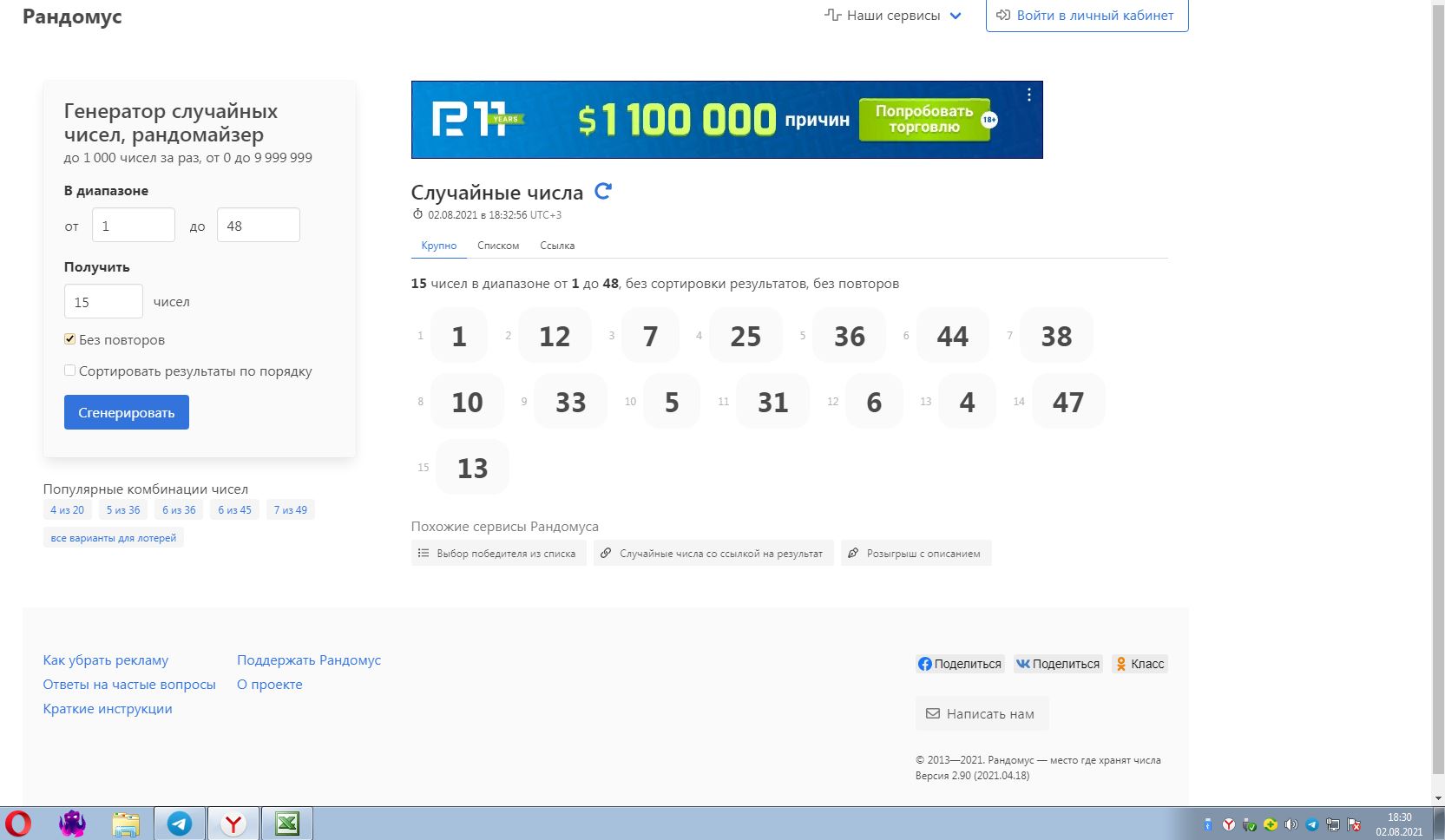Focus the 'Получить' quantity input field

(x=103, y=302)
